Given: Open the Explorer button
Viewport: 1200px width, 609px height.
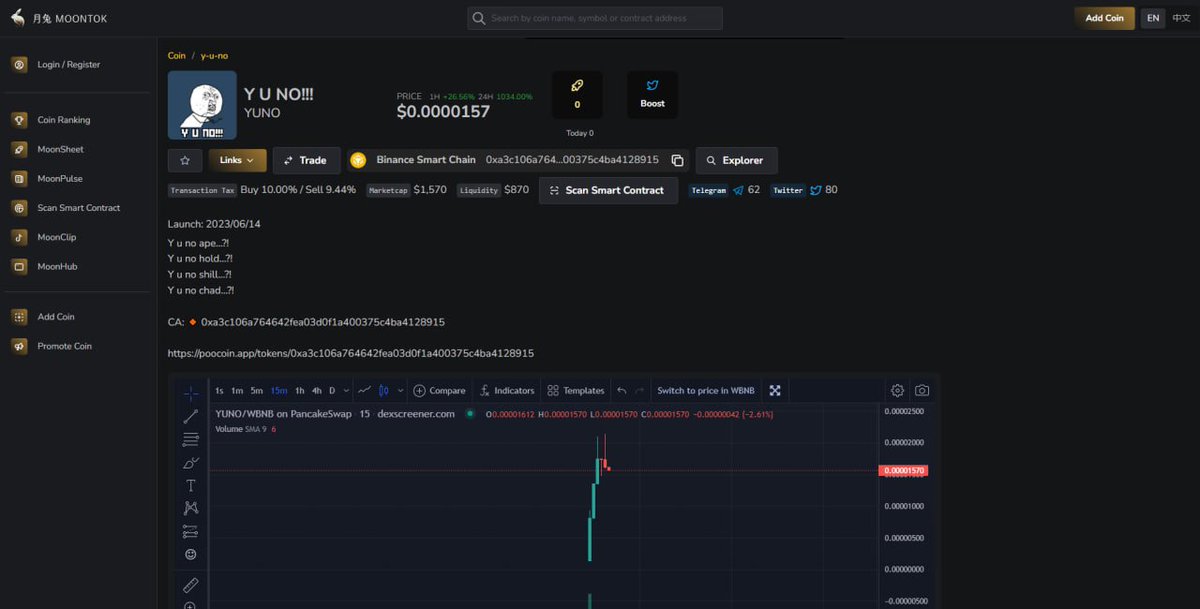Looking at the screenshot, I should click(x=736, y=160).
